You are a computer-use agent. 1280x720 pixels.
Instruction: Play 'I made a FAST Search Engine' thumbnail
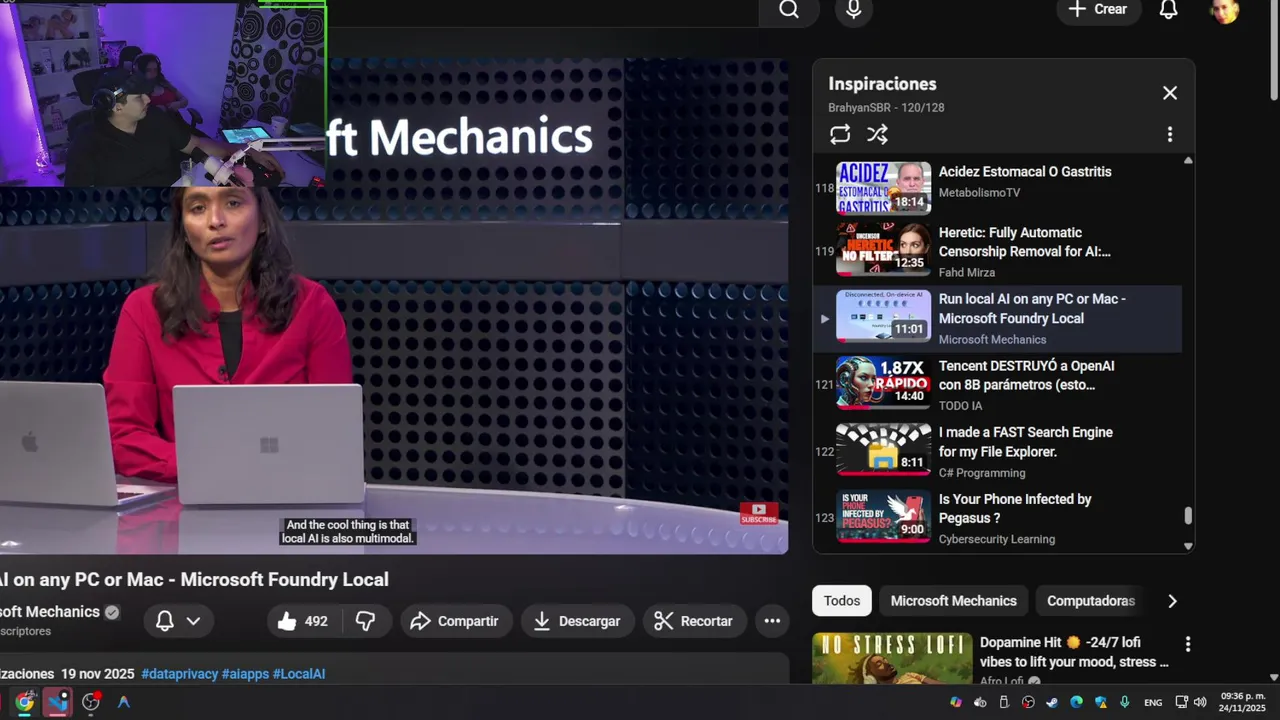883,449
